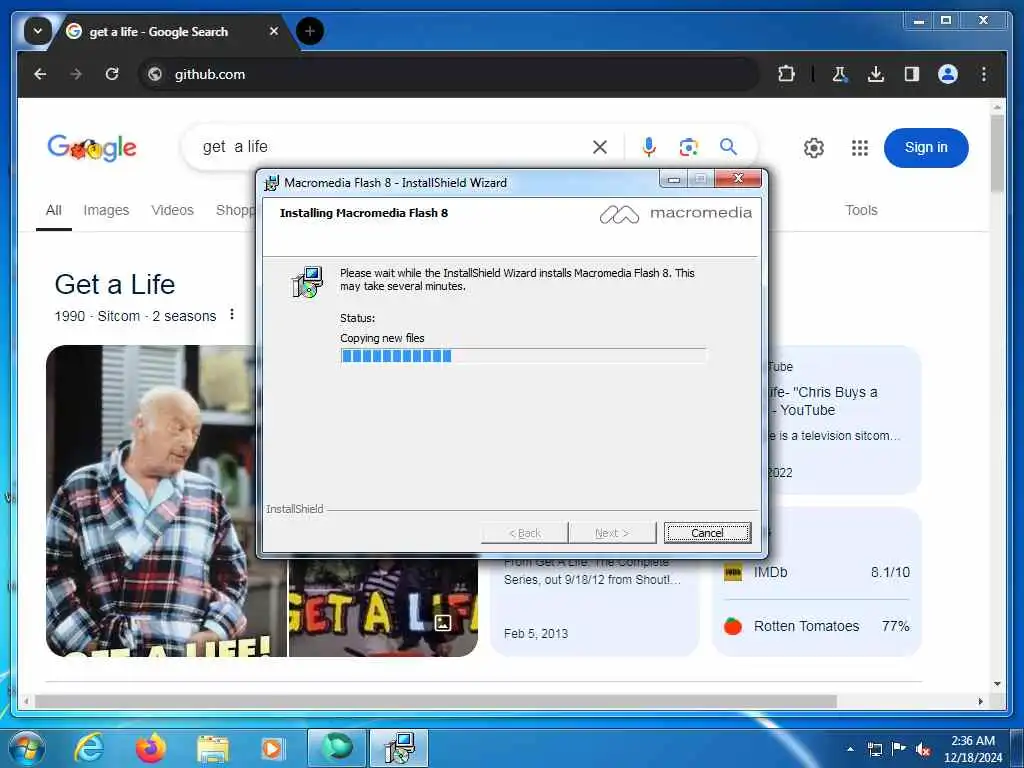Click the github.com address bar
The image size is (1024, 768).
click(x=447, y=74)
